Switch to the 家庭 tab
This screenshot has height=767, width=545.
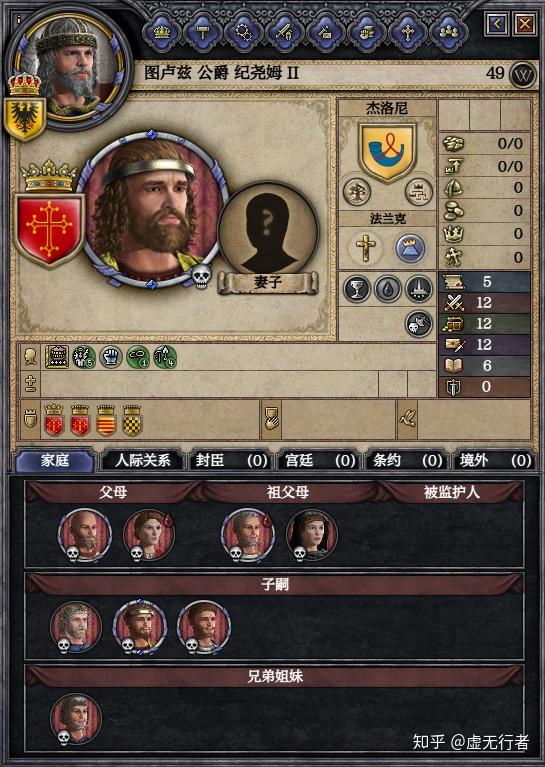[54, 461]
